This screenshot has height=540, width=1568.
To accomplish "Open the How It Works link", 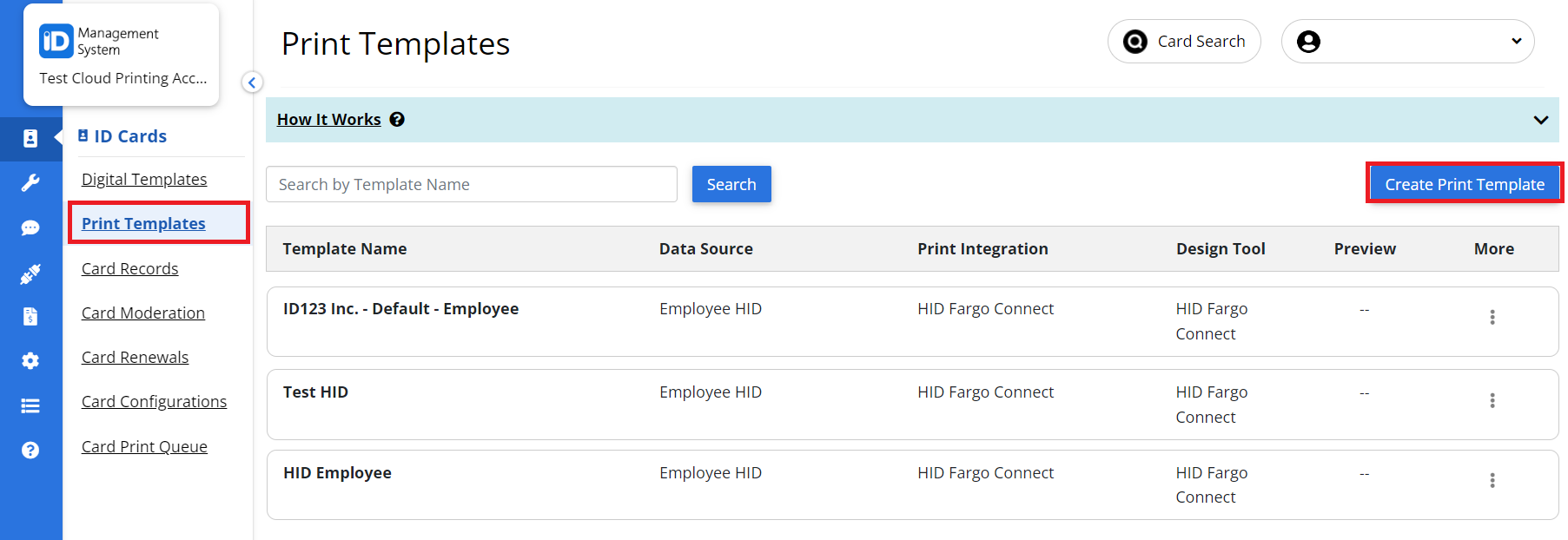I will click(x=329, y=120).
